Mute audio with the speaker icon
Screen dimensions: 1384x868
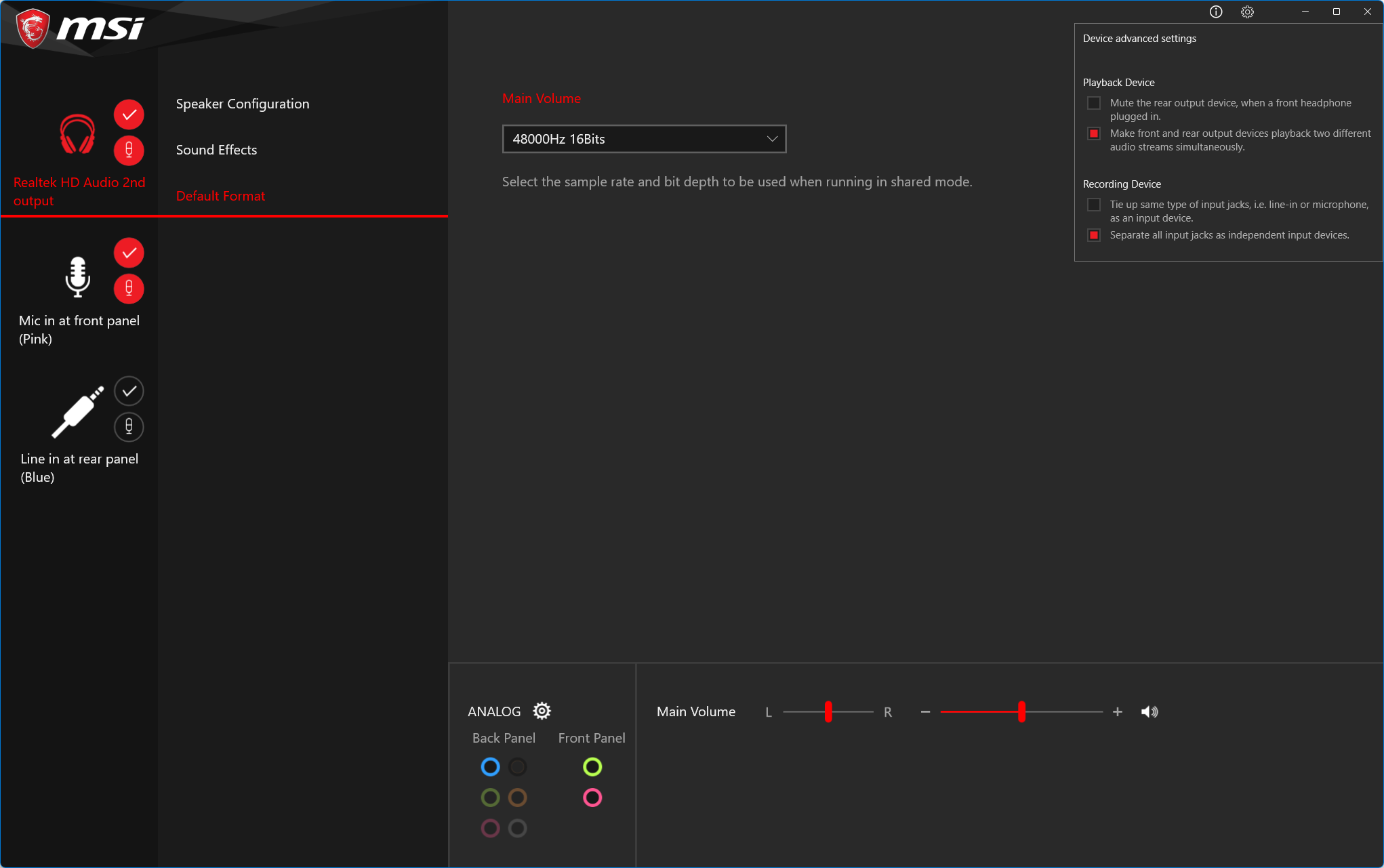click(1149, 711)
